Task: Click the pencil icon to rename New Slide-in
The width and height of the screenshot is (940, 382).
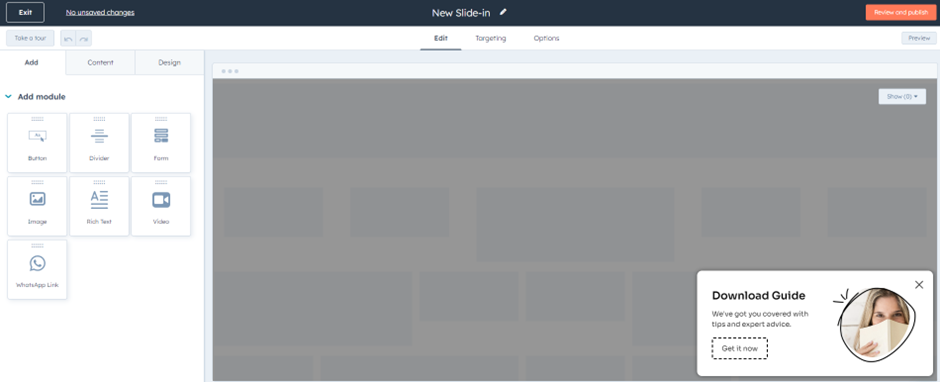Action: click(503, 12)
